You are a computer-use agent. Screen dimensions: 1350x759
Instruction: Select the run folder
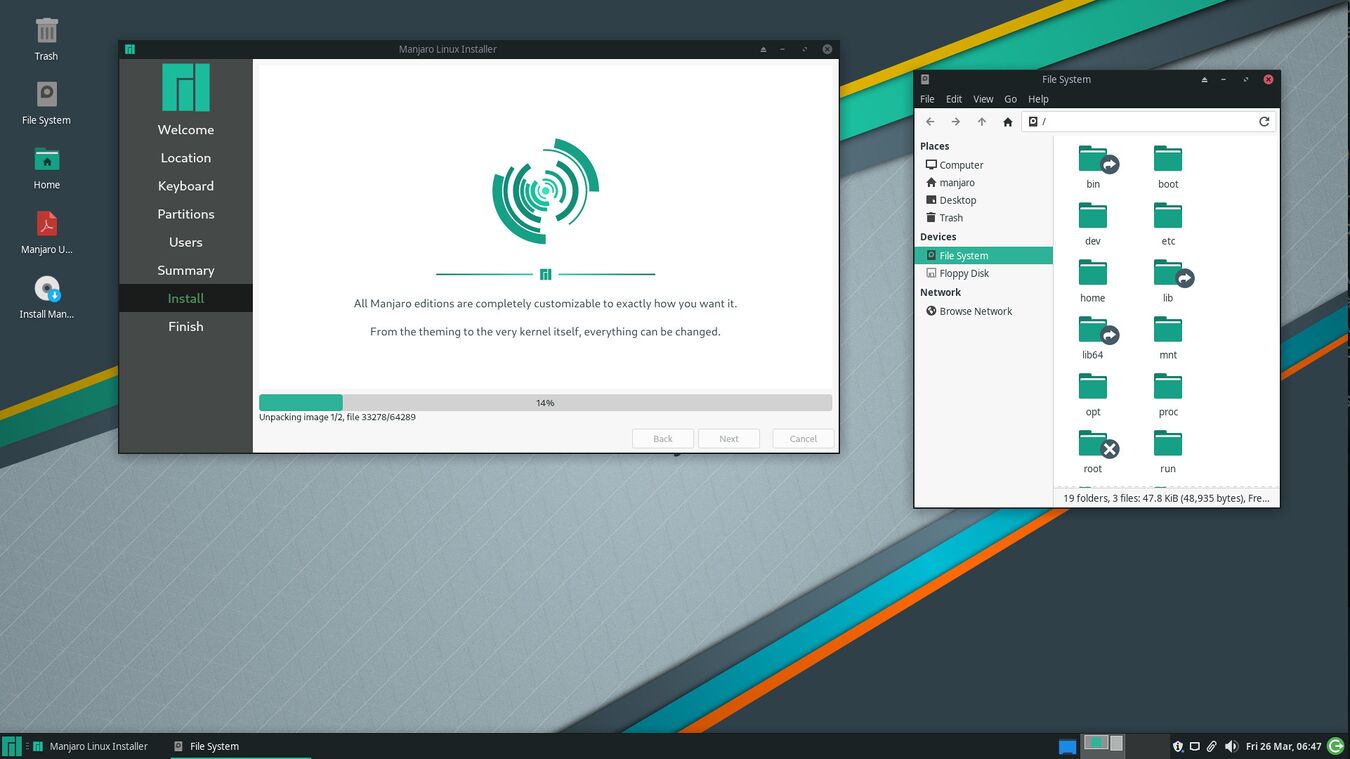1168,452
